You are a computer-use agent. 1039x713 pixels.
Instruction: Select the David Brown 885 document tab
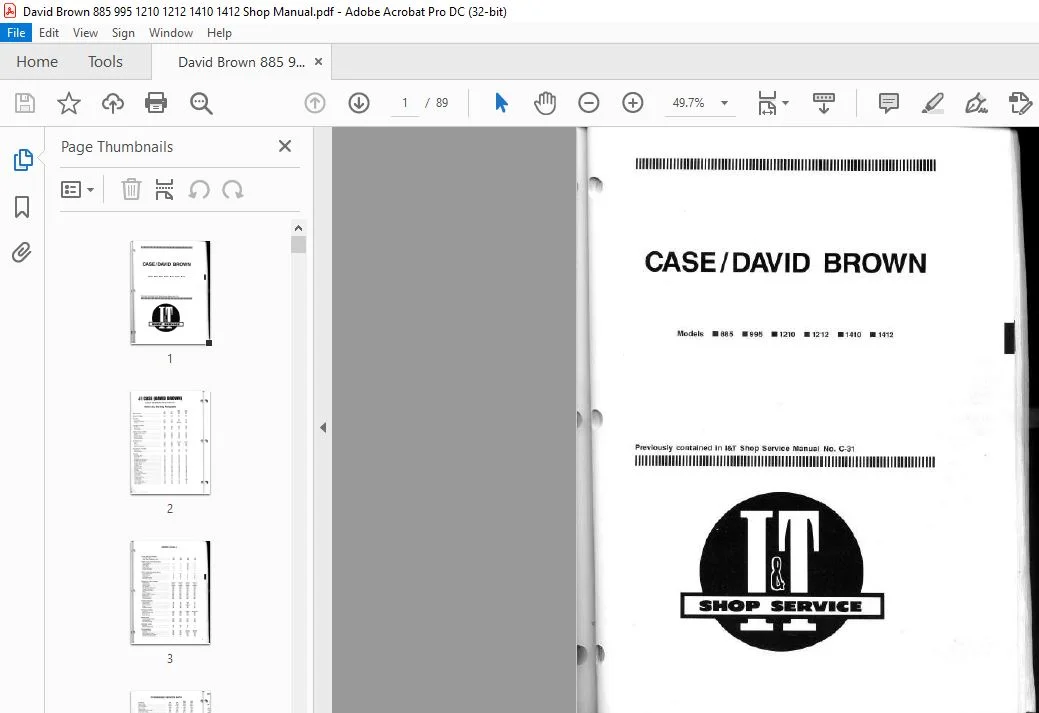(x=241, y=62)
